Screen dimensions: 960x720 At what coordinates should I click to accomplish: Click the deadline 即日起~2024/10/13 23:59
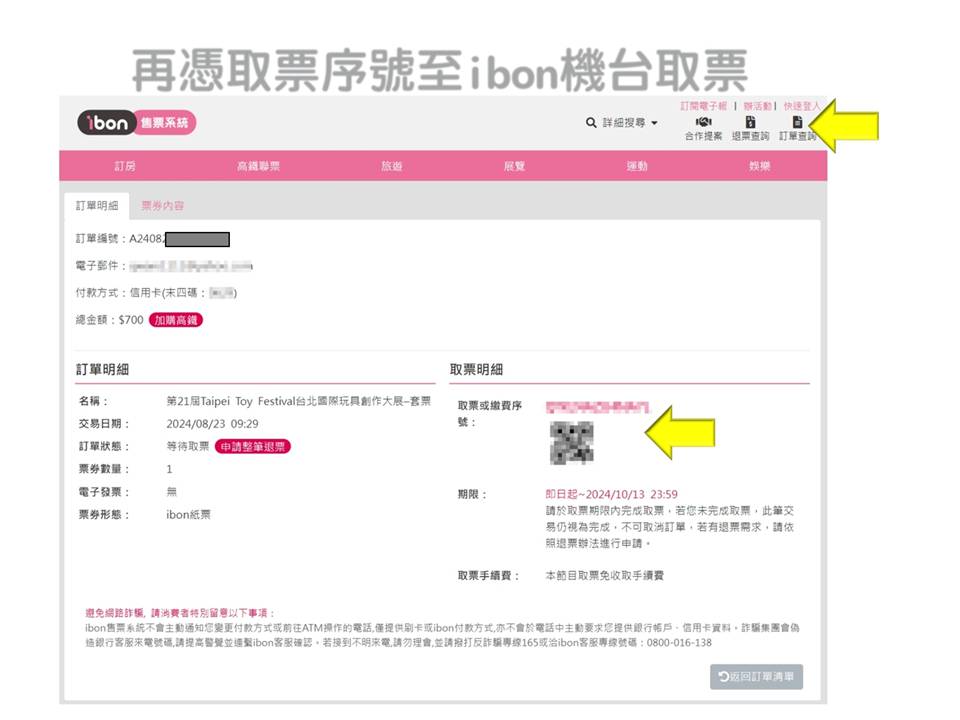click(612, 494)
